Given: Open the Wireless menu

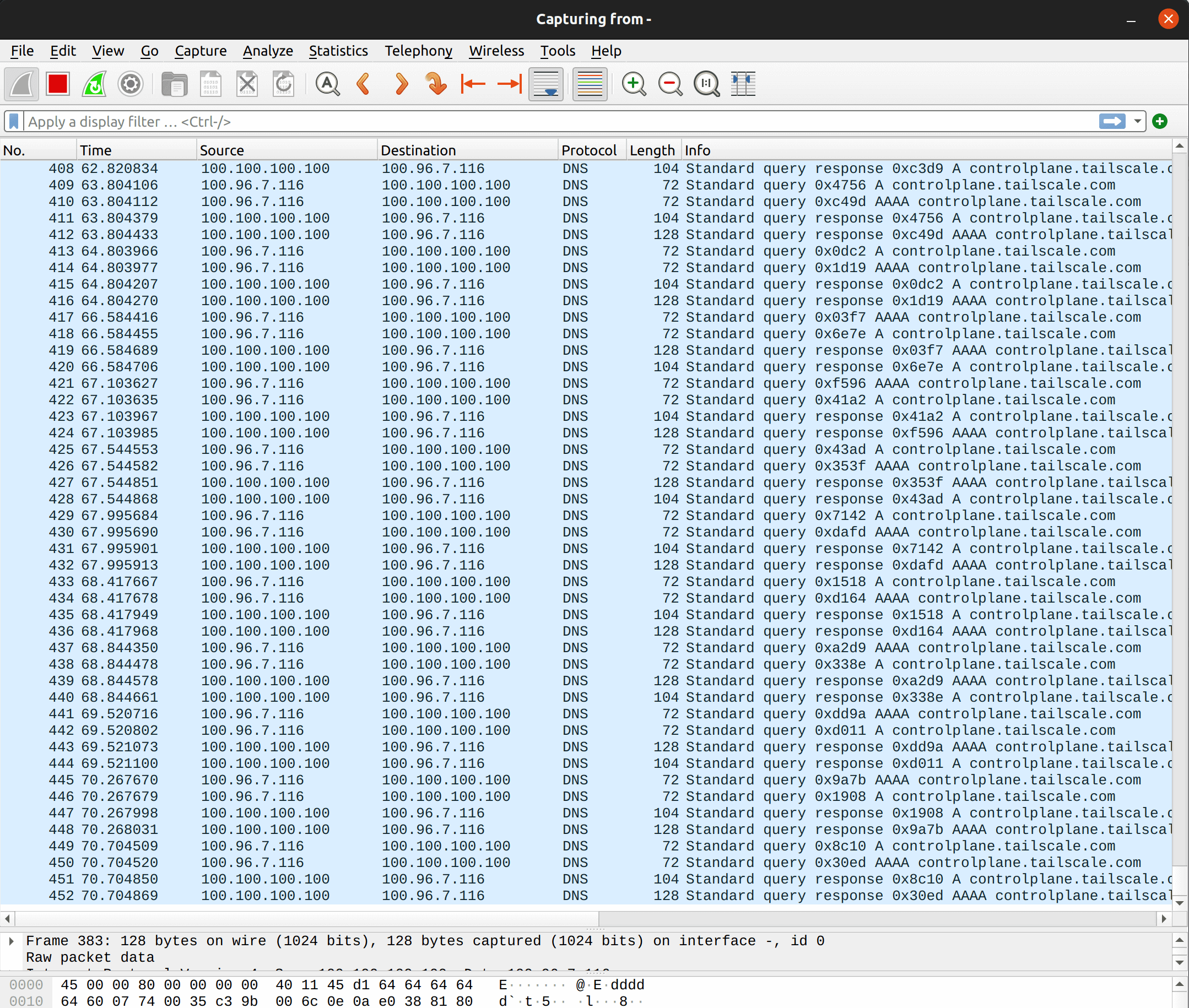Looking at the screenshot, I should [497, 51].
